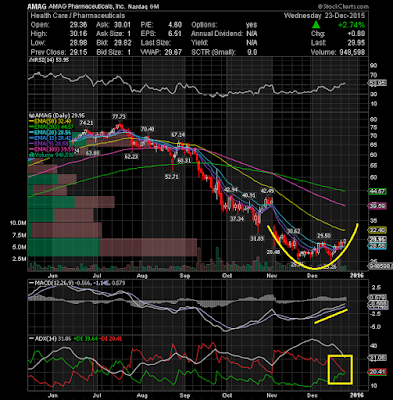This screenshot has height=400, width=393.
Task: Click the Ask price 30.01
Action: tap(123, 25)
